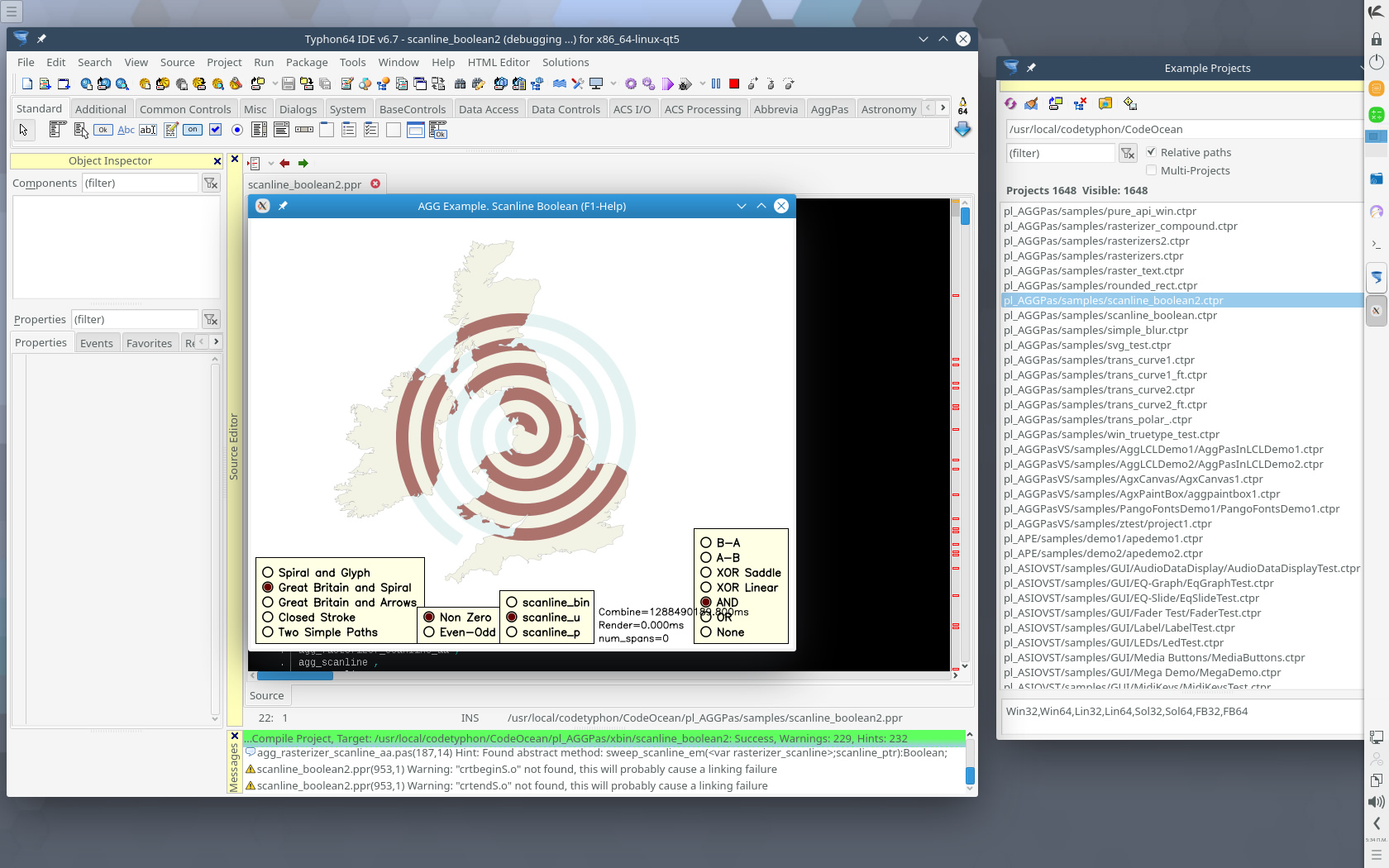Clear the Components filter in Object Inspector
The image size is (1389, 868).
click(211, 183)
